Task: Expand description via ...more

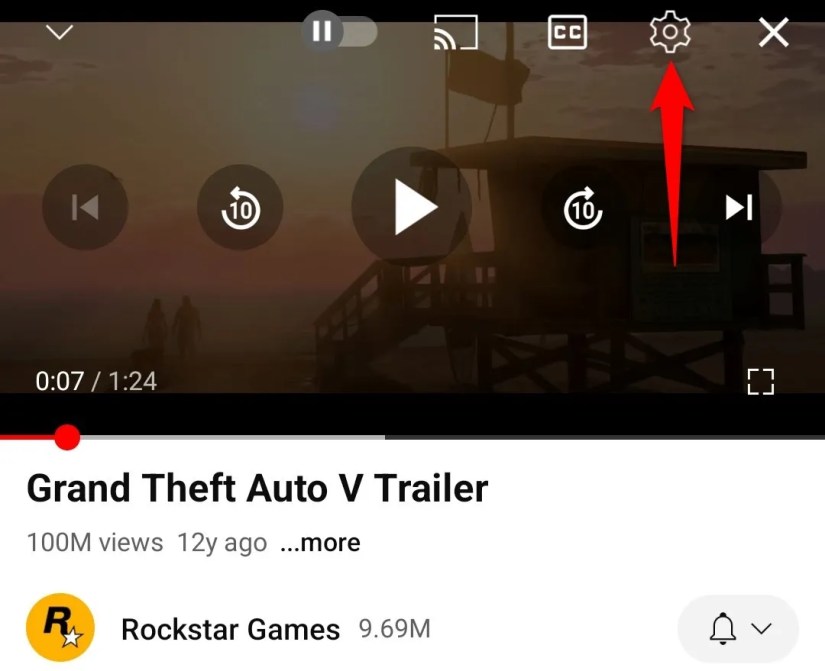Action: [320, 543]
